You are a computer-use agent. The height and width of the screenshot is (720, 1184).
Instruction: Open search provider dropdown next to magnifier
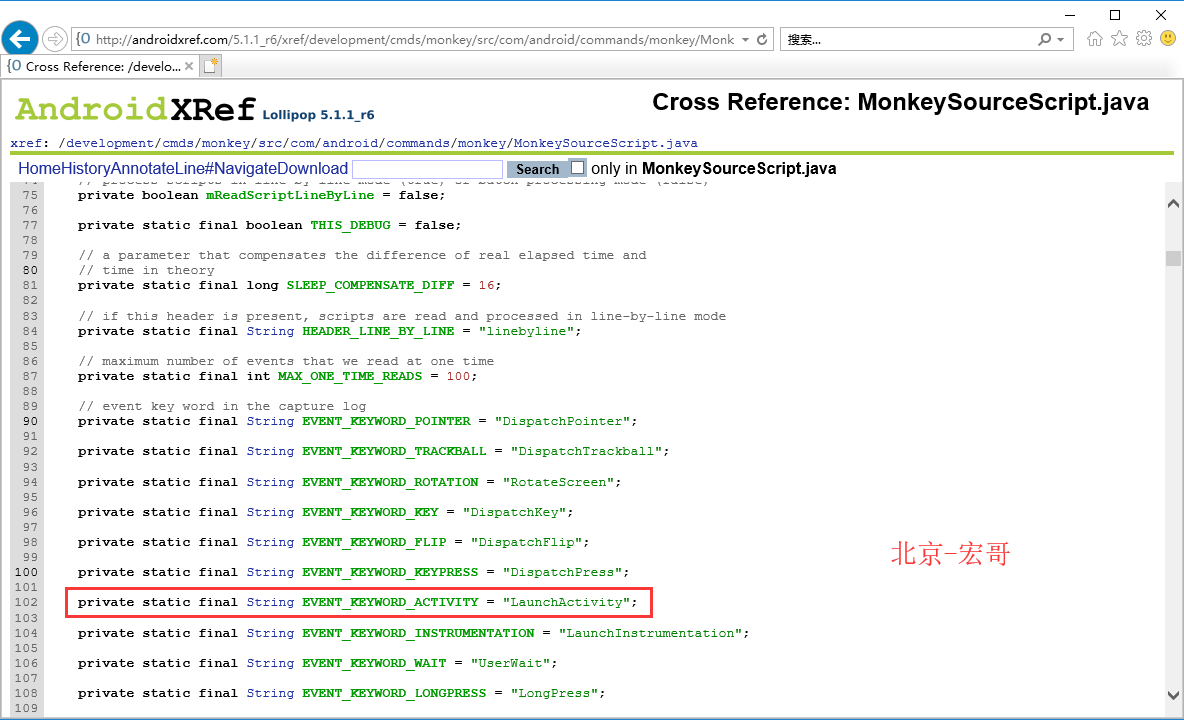click(1061, 39)
